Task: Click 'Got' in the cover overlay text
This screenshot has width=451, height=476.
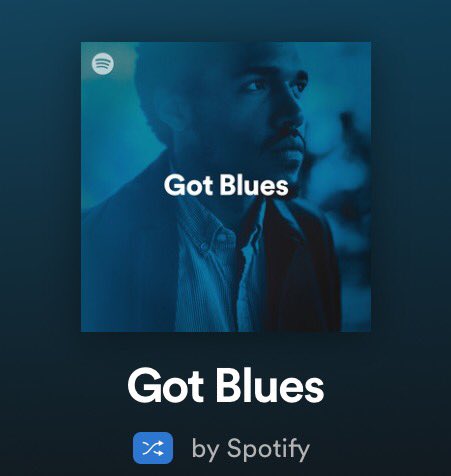Action: tap(188, 185)
